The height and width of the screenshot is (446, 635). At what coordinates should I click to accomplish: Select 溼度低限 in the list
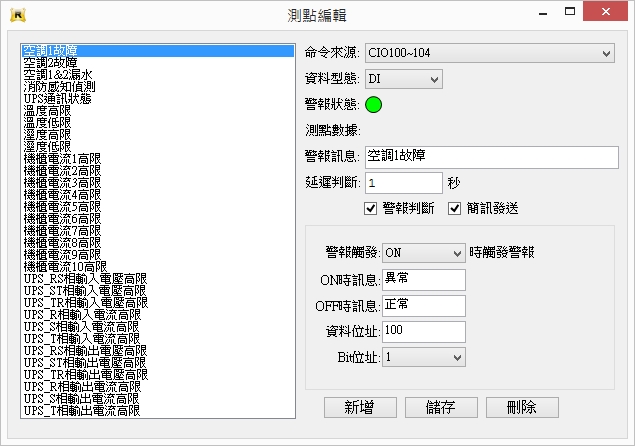point(158,147)
